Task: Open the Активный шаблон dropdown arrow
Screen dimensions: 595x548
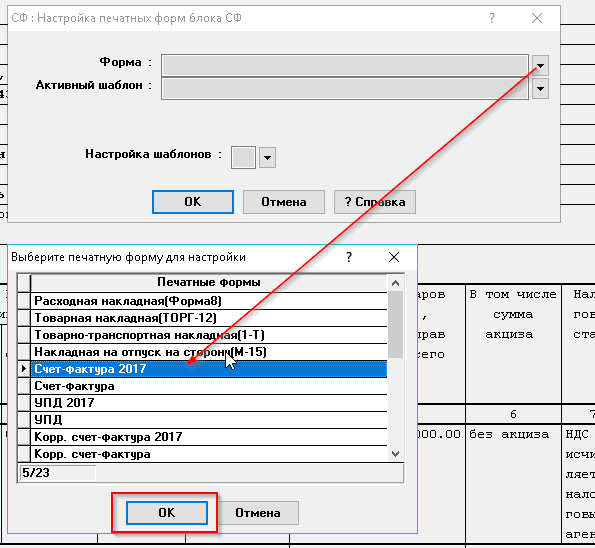Action: tap(540, 89)
